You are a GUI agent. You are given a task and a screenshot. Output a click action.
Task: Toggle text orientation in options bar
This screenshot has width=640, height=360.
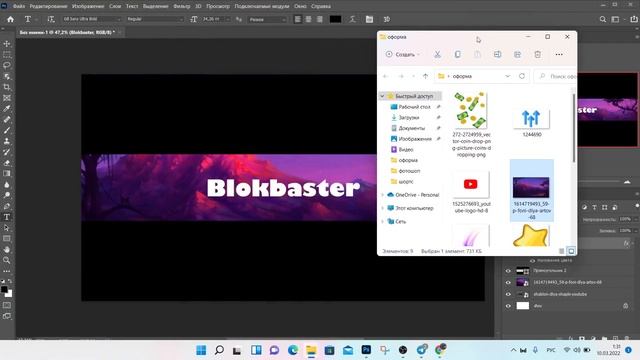coord(51,19)
